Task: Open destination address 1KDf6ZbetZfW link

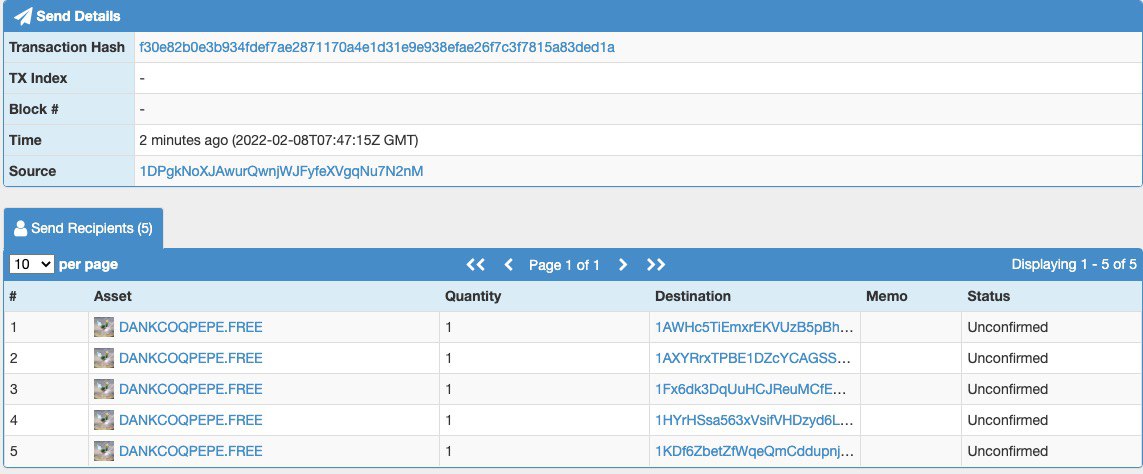Action: 754,451
